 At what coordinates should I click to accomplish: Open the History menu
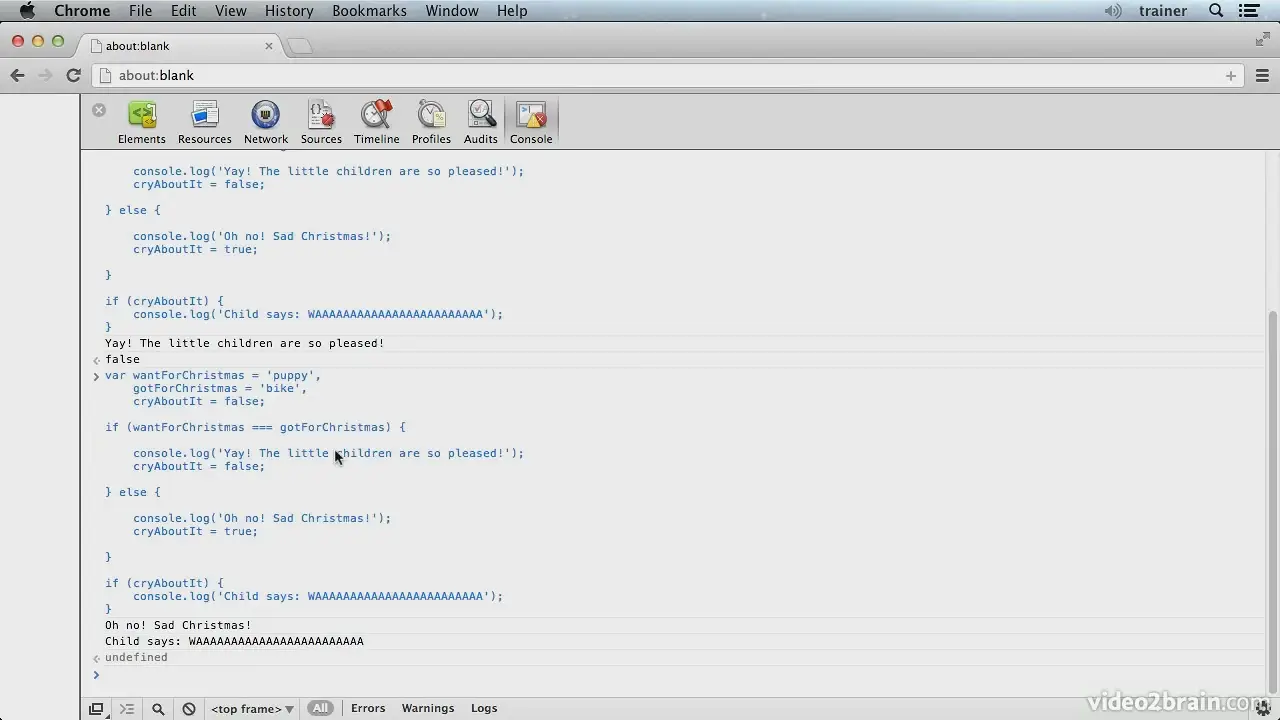point(289,11)
